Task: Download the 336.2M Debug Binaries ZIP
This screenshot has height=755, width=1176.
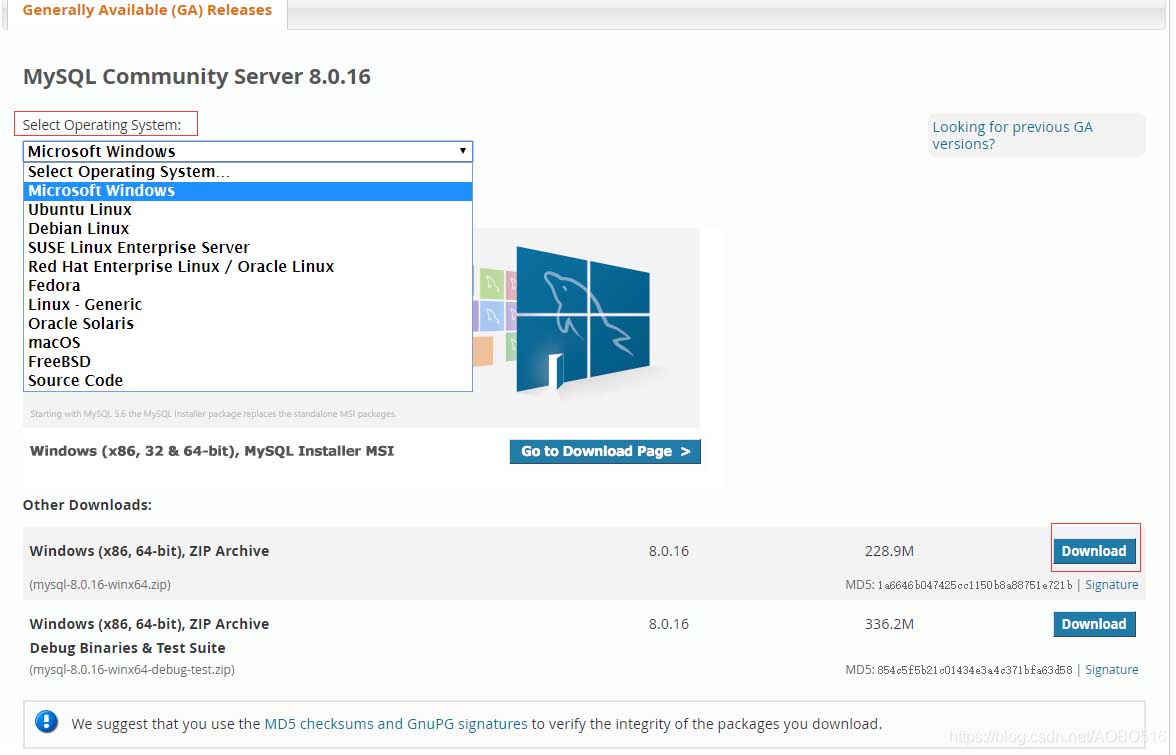Action: click(1094, 625)
